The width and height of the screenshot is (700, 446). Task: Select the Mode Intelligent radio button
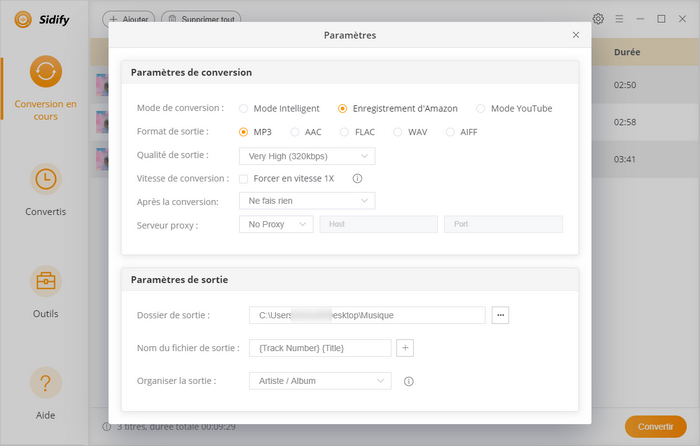coord(244,108)
